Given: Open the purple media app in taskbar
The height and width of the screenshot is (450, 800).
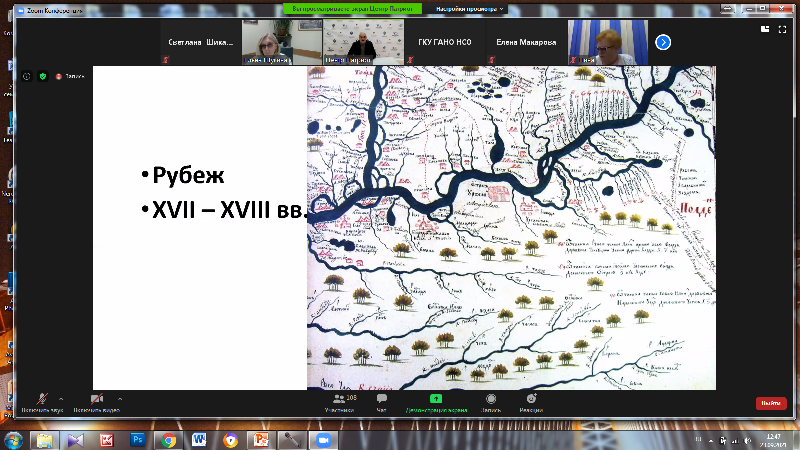Looking at the screenshot, I should (76, 440).
